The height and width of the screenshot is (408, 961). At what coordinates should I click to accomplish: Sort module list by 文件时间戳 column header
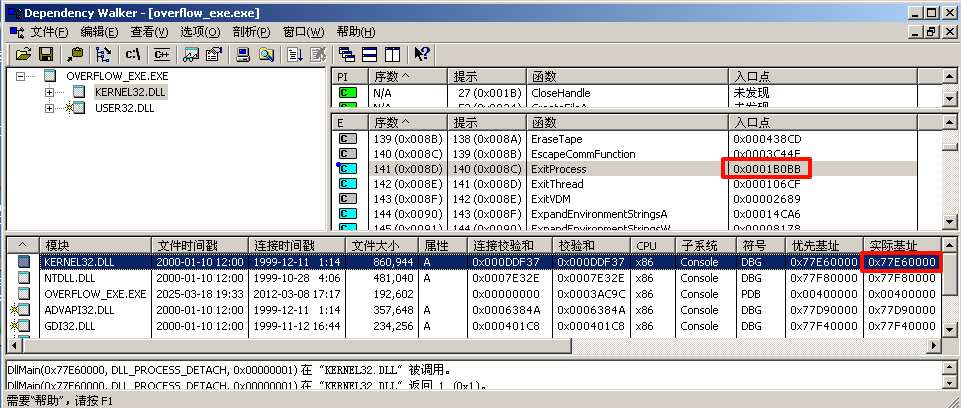[x=200, y=246]
